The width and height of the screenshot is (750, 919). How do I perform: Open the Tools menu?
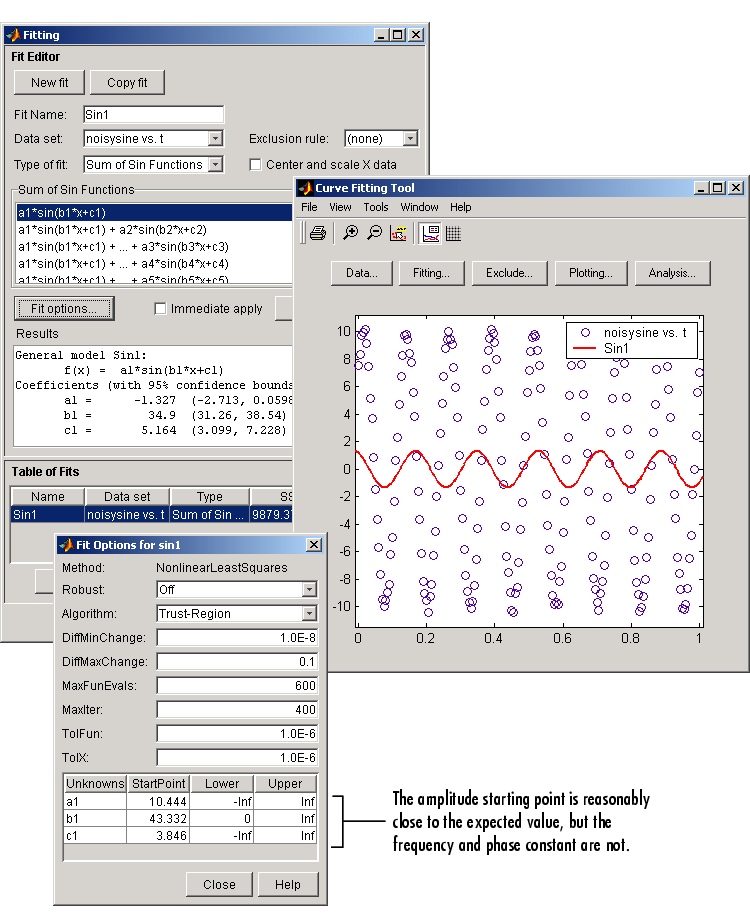(x=376, y=207)
